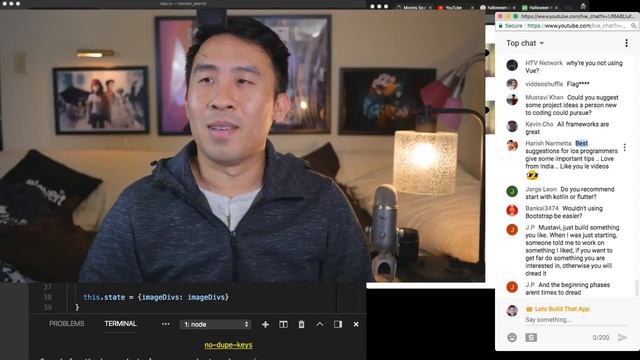Click Jorge Leon's green avatar
Screen dimensions: 640x360
point(512,191)
